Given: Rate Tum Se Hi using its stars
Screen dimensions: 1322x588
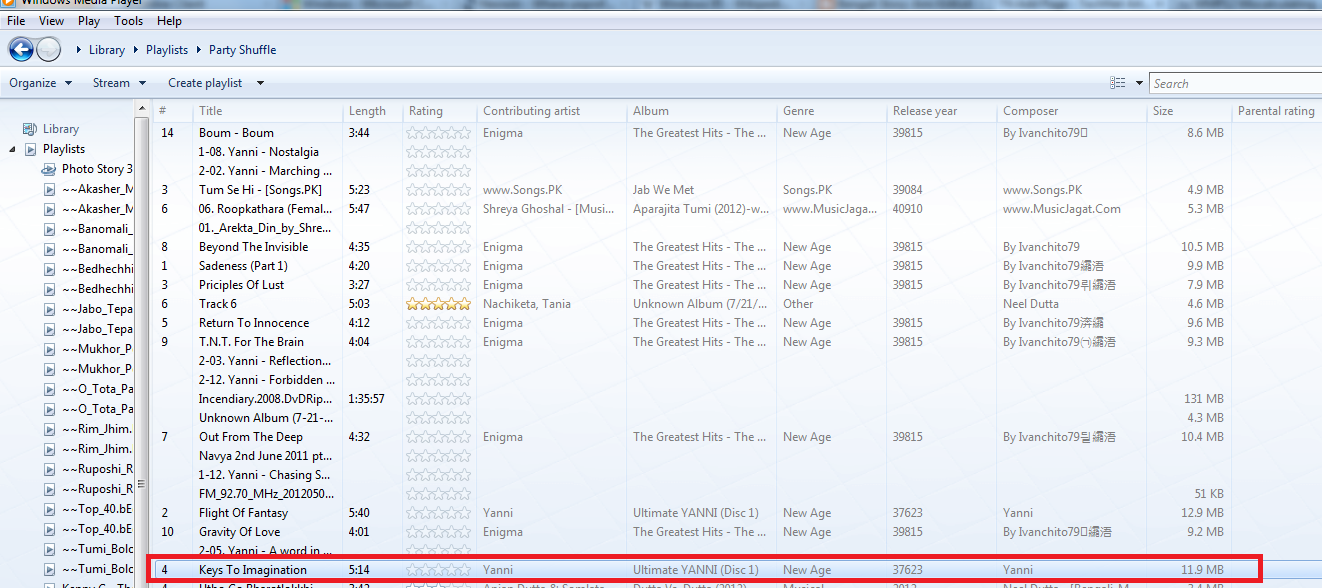Looking at the screenshot, I should [x=438, y=190].
